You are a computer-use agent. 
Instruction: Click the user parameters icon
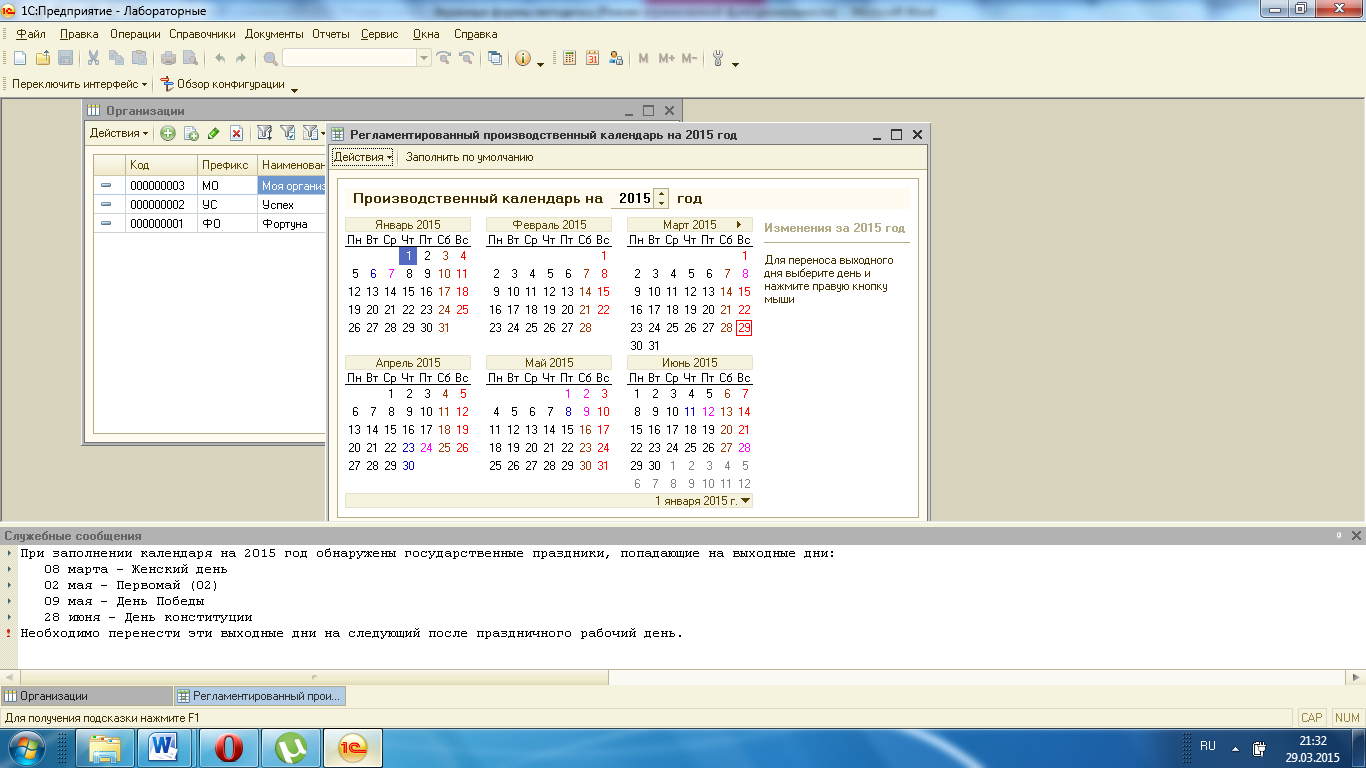click(616, 58)
